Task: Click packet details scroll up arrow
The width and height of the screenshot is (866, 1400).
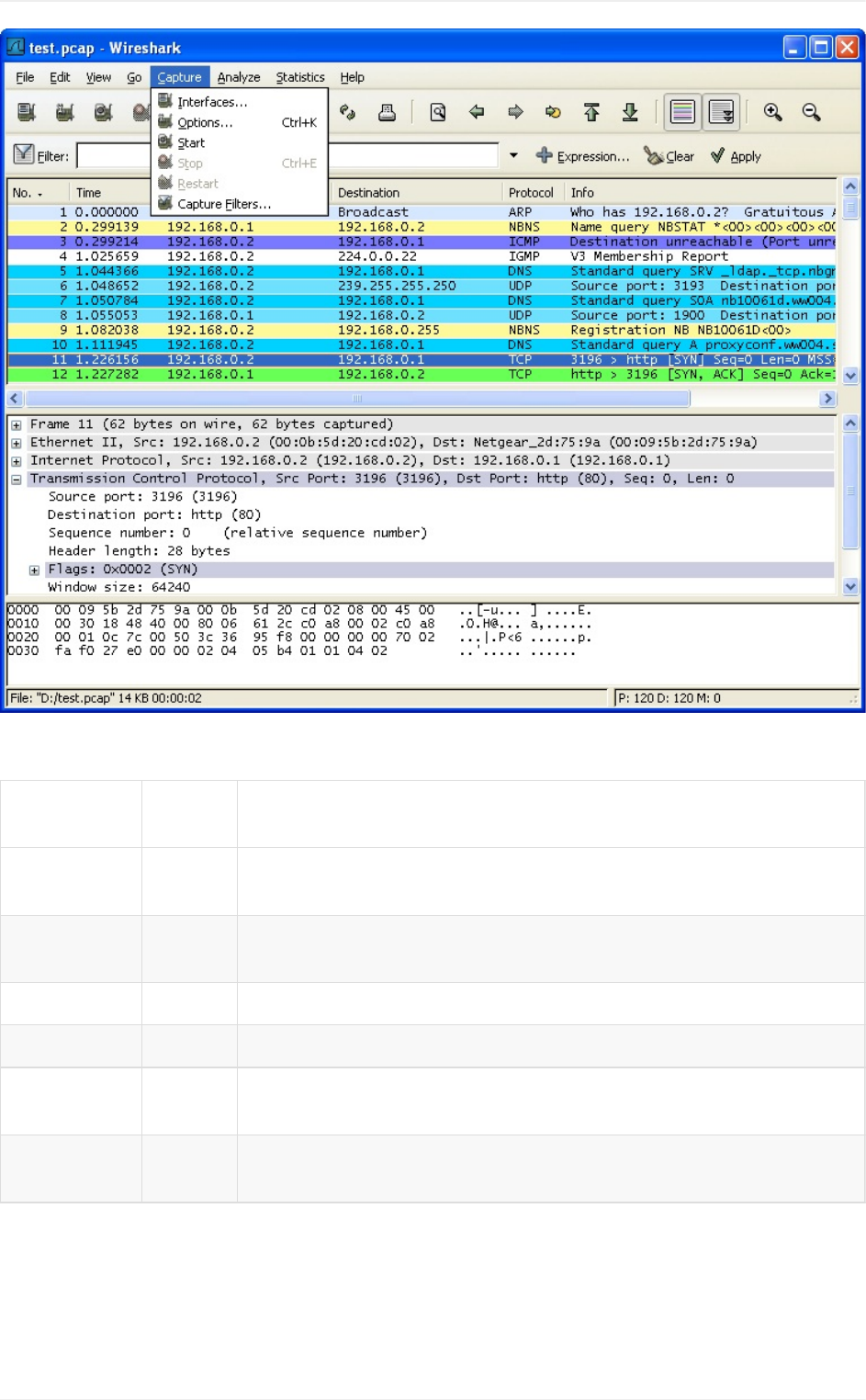Action: (850, 423)
